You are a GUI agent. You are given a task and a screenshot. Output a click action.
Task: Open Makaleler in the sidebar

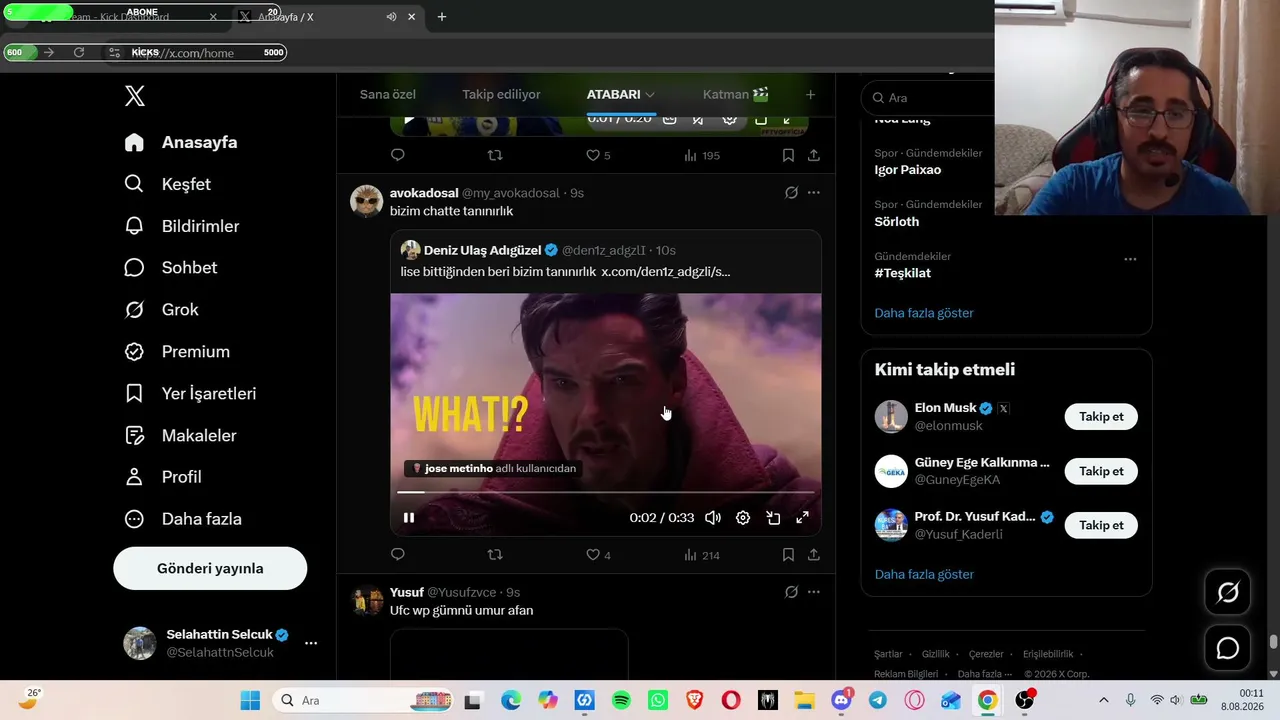180,436
